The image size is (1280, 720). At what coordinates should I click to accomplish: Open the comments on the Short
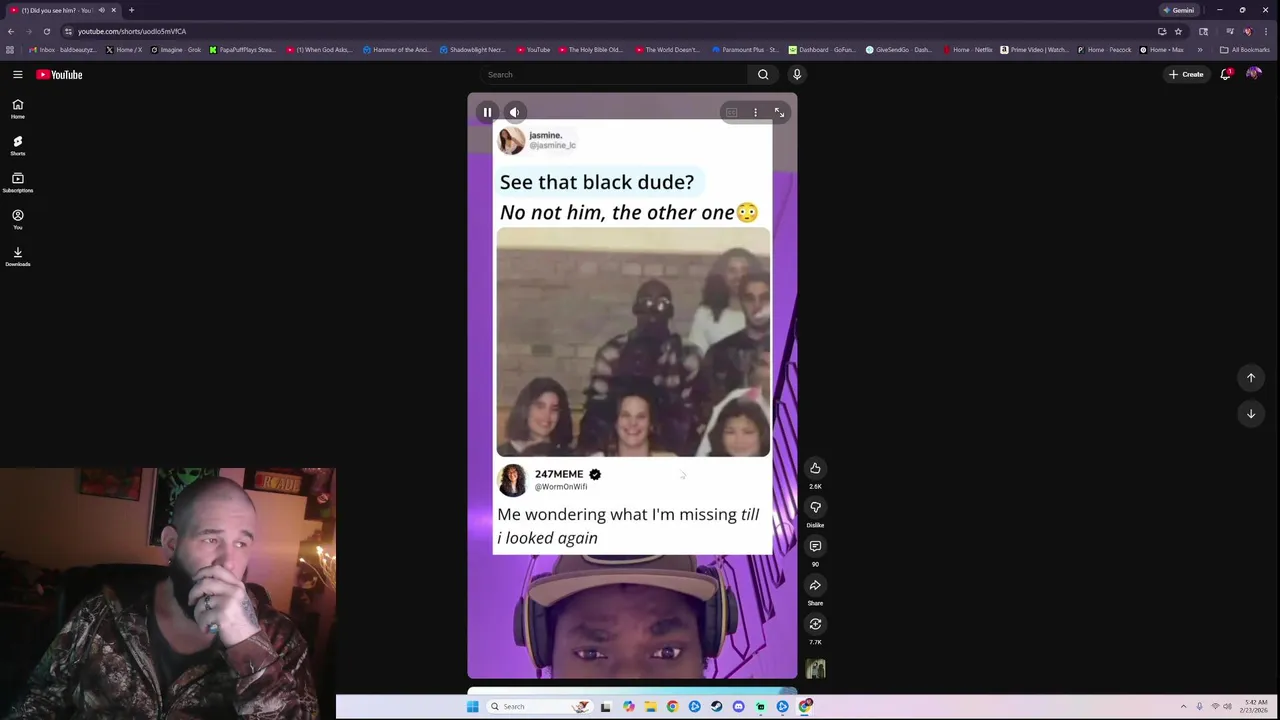(x=815, y=546)
